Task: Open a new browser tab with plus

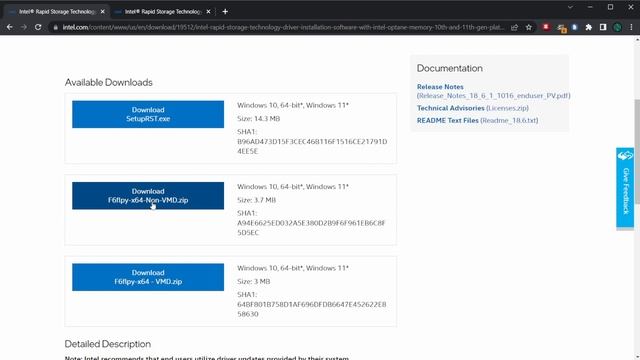Action: 225,11
